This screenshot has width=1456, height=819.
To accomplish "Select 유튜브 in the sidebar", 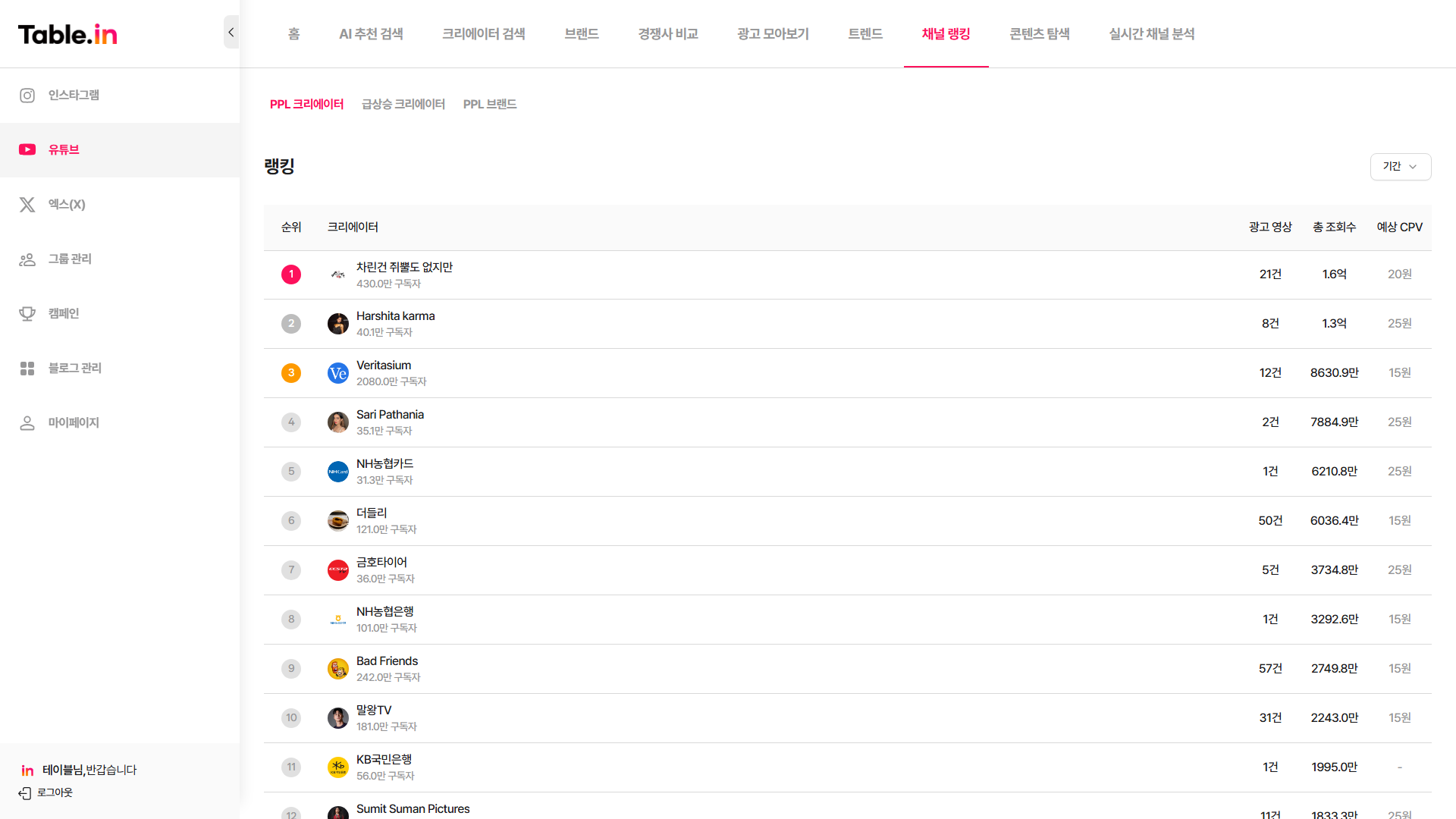I will point(120,150).
